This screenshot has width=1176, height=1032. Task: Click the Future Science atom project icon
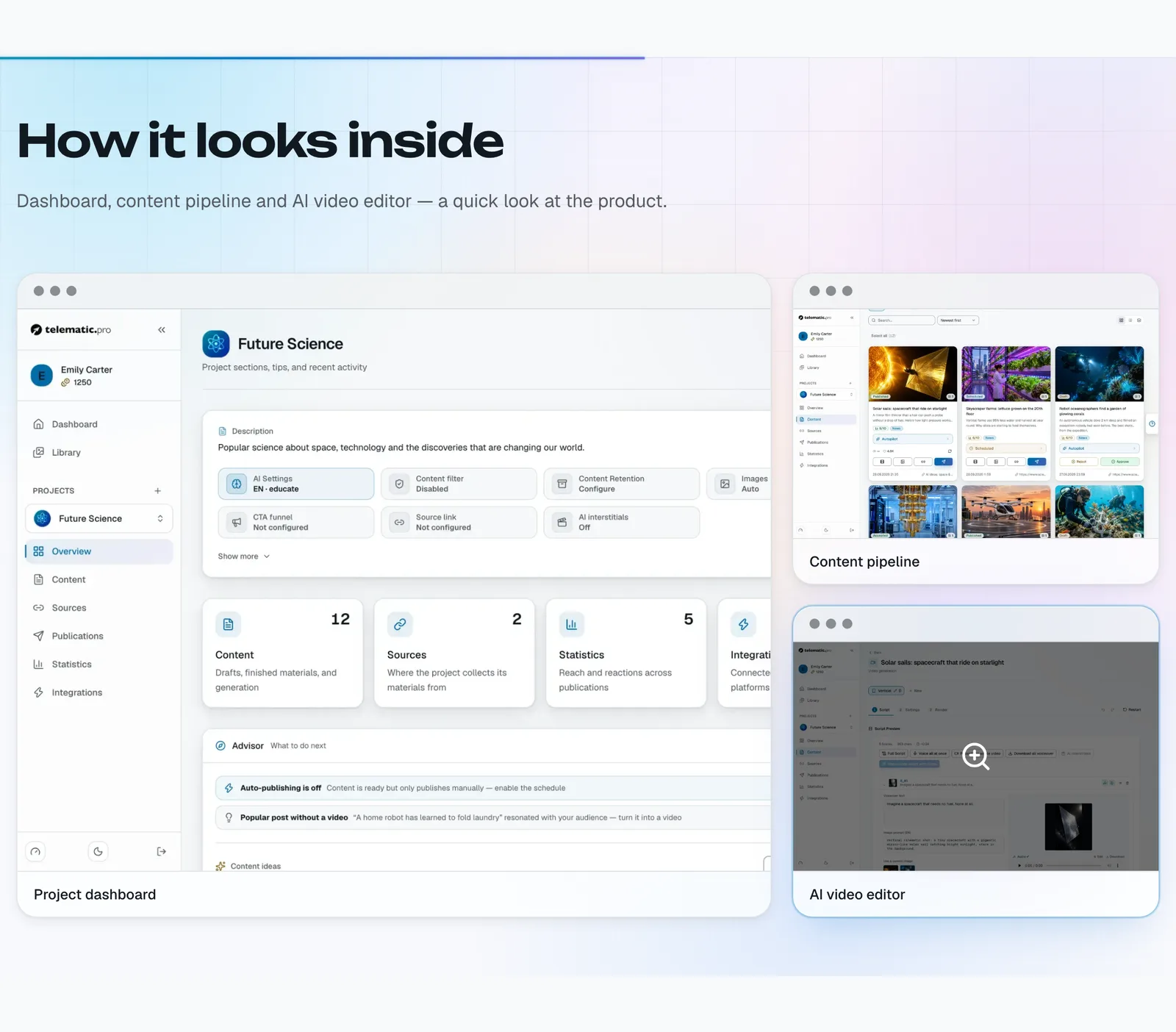point(216,344)
